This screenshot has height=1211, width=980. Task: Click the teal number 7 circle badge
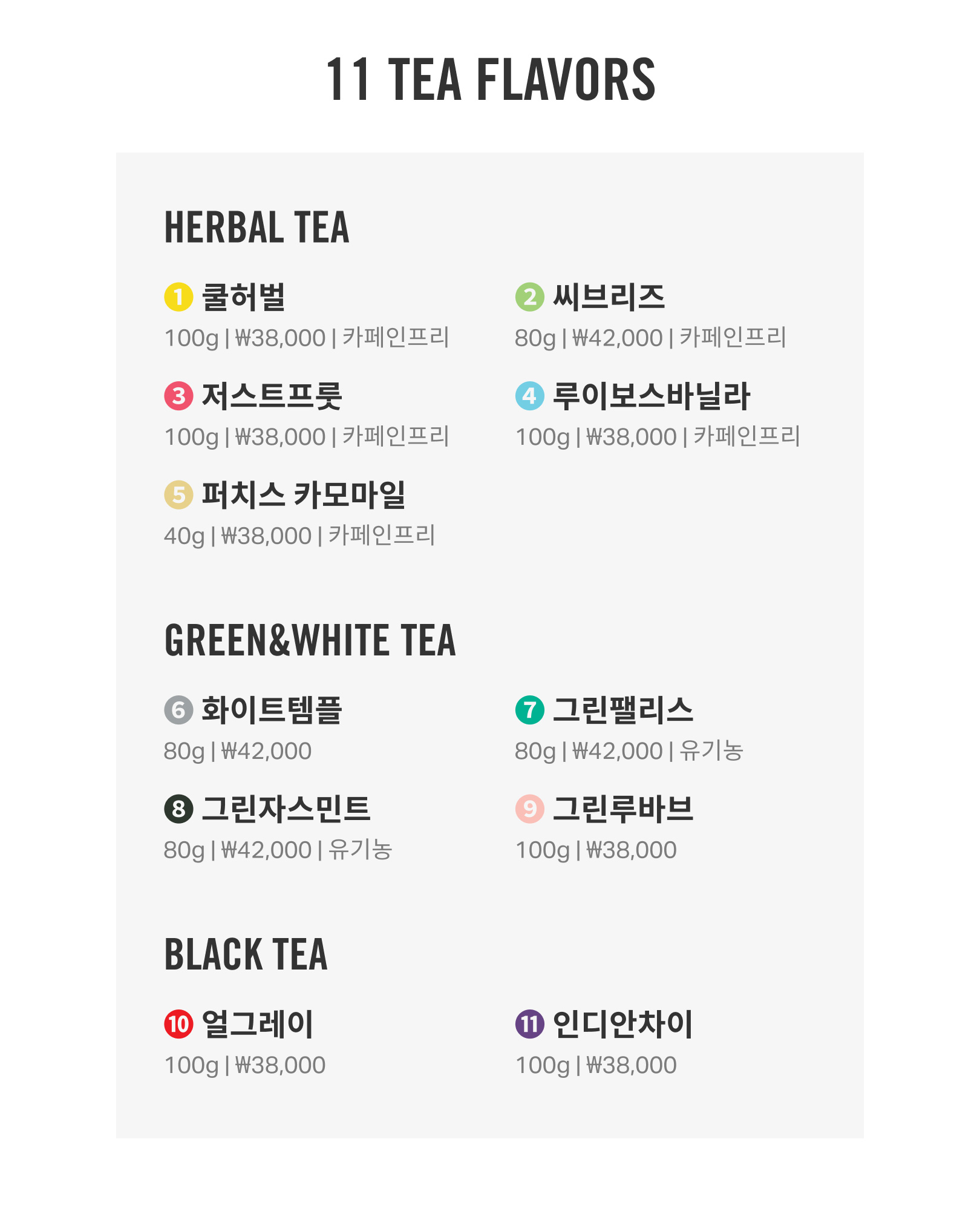[530, 710]
